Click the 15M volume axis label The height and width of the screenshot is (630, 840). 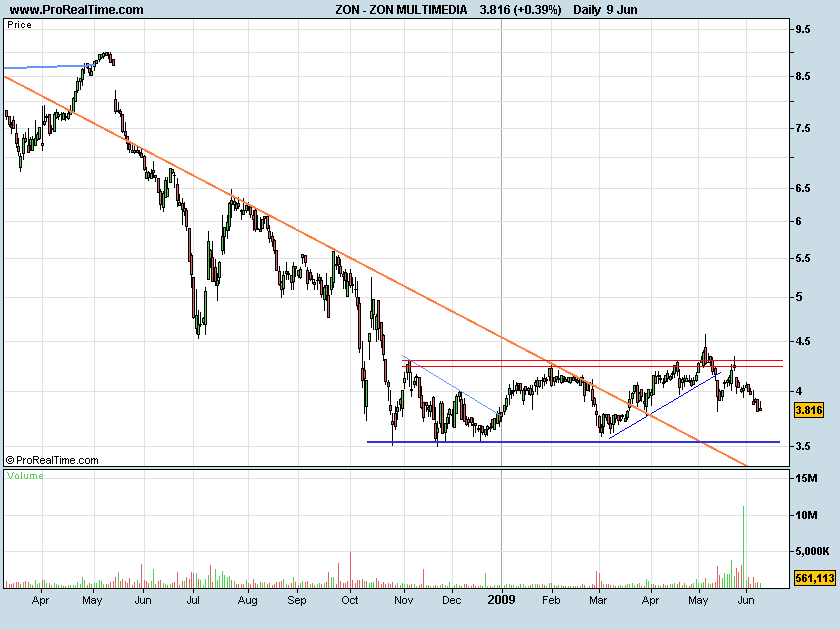click(806, 478)
